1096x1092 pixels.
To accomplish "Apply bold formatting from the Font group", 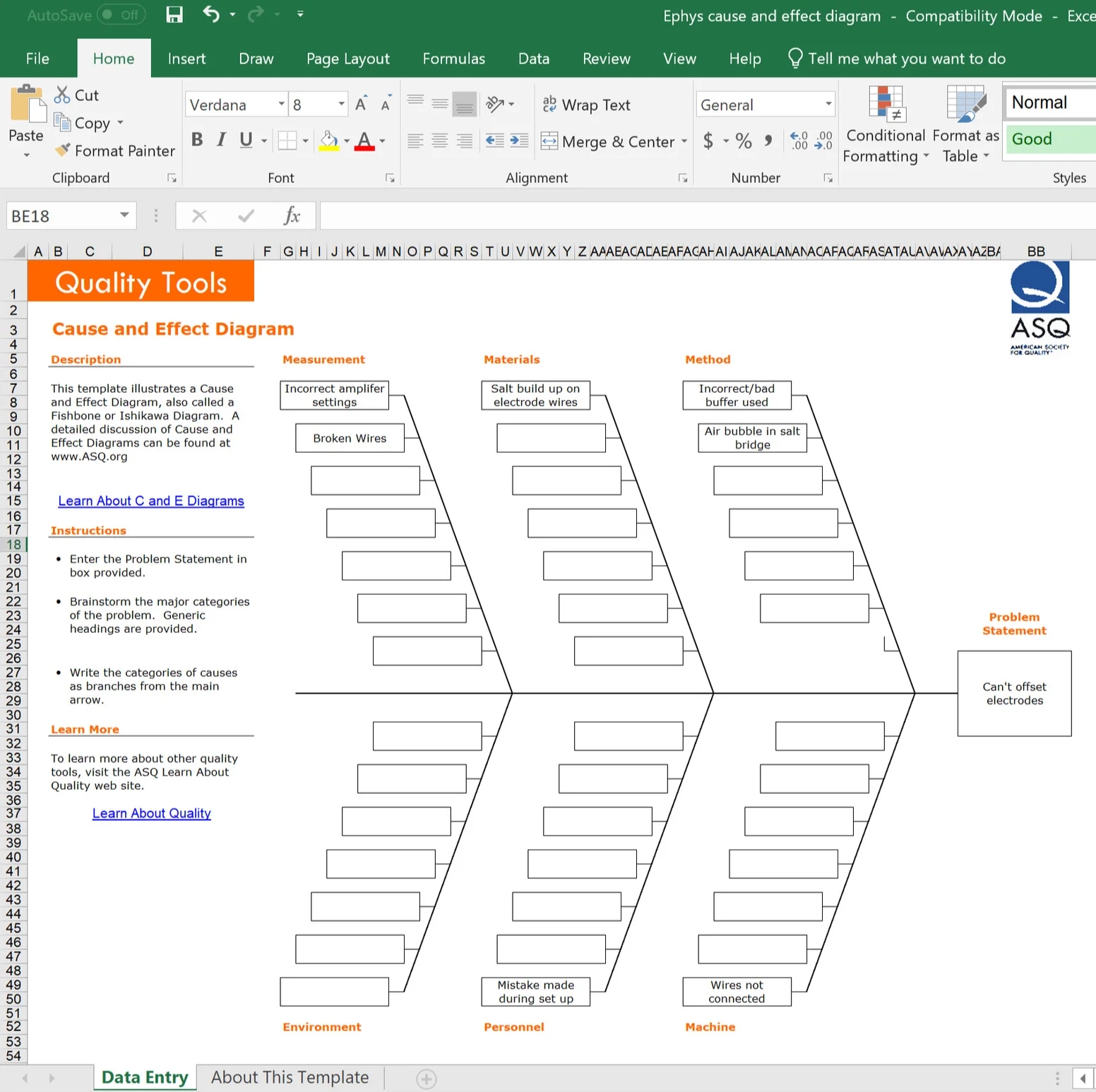I will click(x=197, y=140).
